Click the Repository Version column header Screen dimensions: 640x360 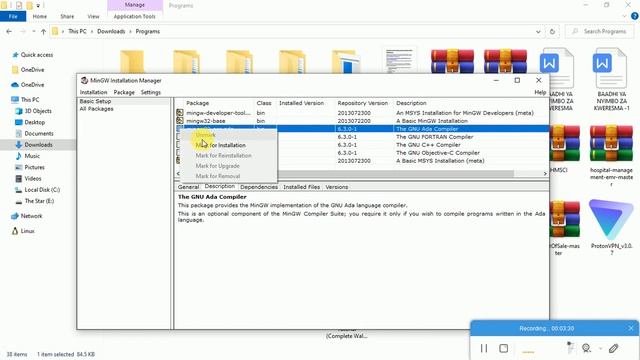(x=363, y=103)
